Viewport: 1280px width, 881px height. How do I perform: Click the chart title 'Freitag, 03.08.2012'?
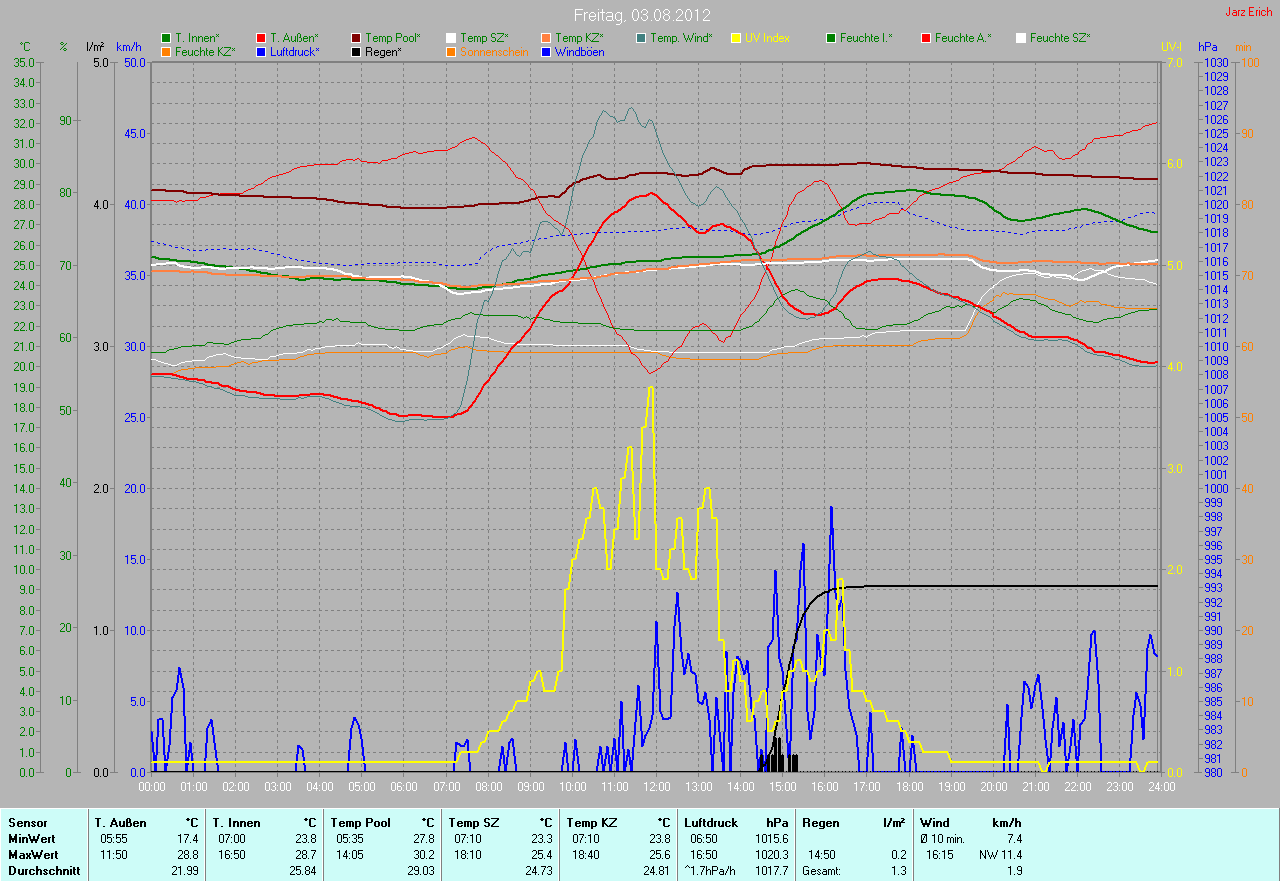[641, 15]
